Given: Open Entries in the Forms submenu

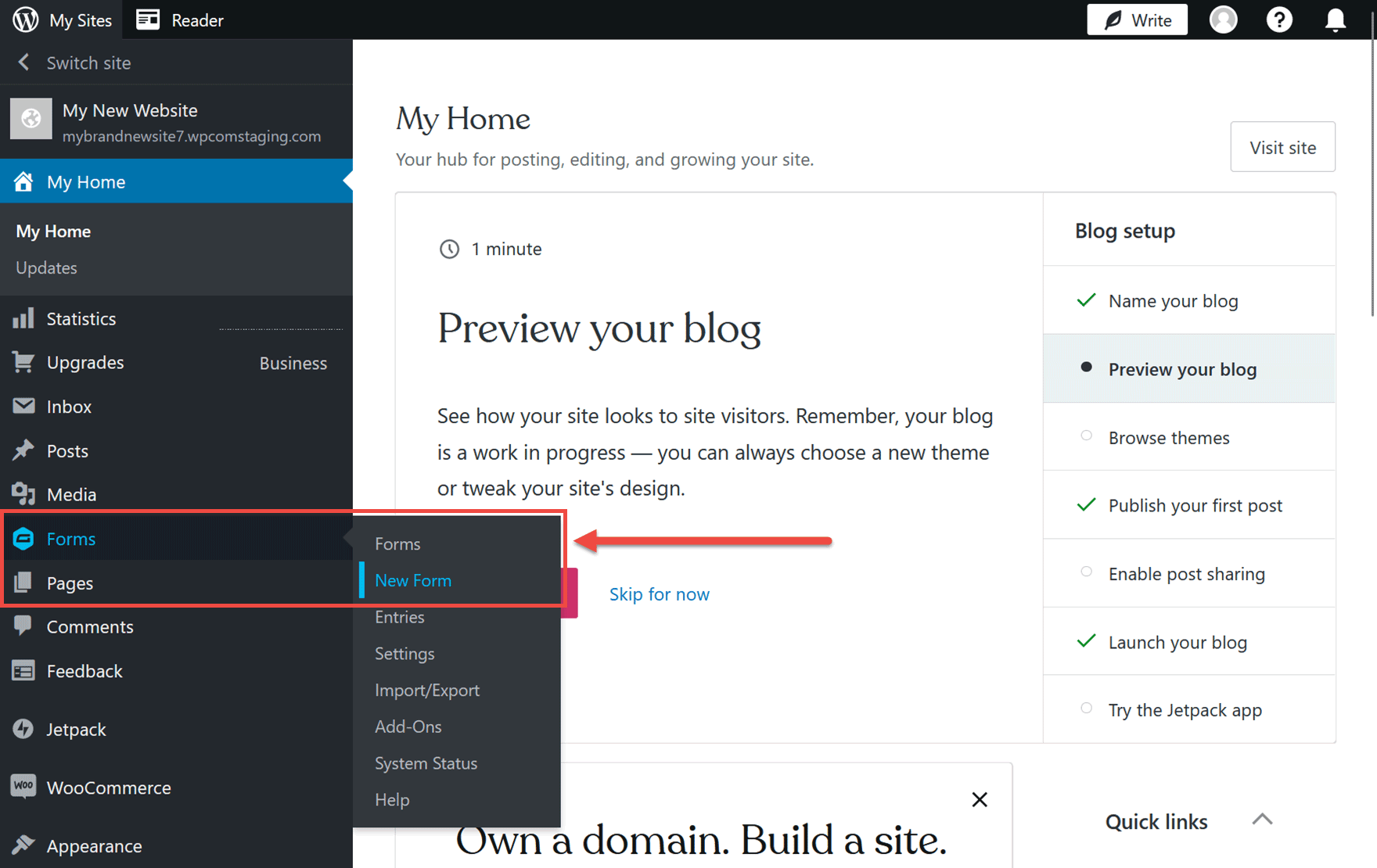Looking at the screenshot, I should (x=400, y=617).
